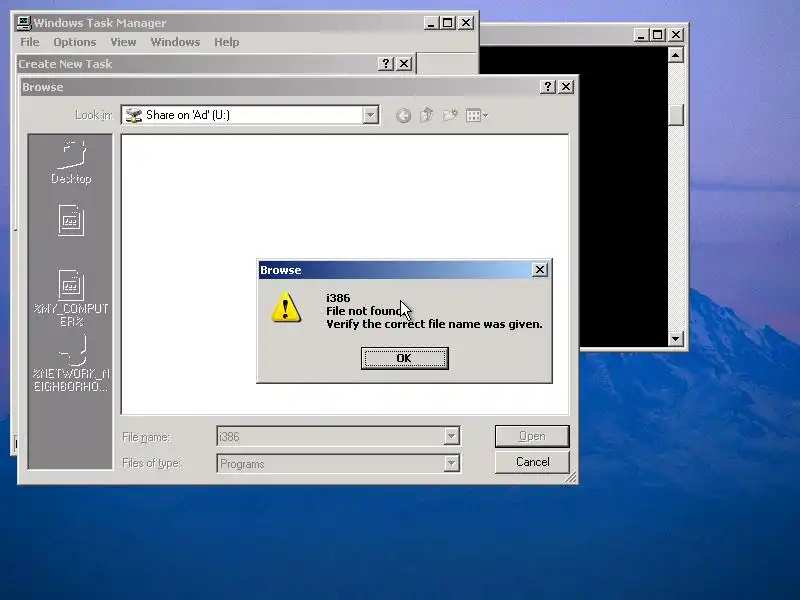Open the Options menu in Task Manager
800x600 pixels.
click(74, 42)
